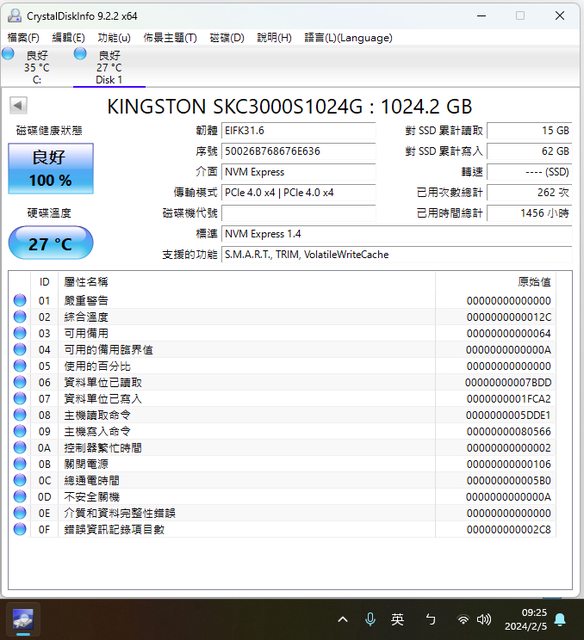Click the transfer mode PCIe 4.0 x4 field
Screen dimensions: 584x640
[x=298, y=193]
